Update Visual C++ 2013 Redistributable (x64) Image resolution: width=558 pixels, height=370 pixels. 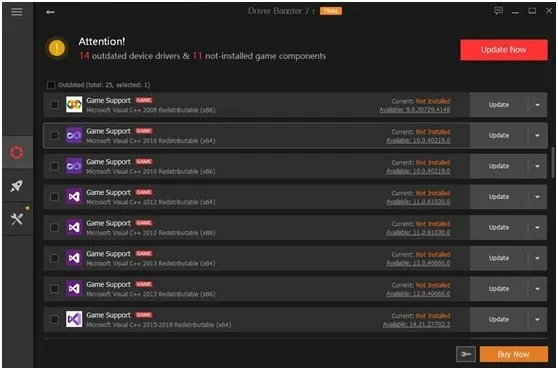click(x=499, y=258)
